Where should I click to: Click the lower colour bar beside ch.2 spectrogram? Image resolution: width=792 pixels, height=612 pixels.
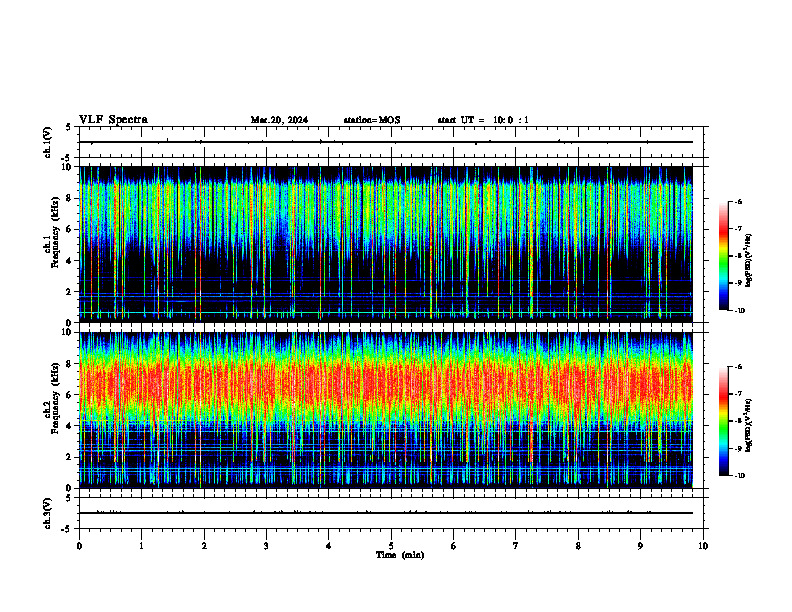(724, 421)
